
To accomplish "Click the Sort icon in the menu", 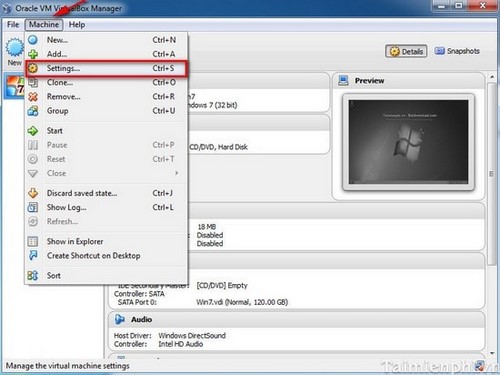I will [33, 275].
